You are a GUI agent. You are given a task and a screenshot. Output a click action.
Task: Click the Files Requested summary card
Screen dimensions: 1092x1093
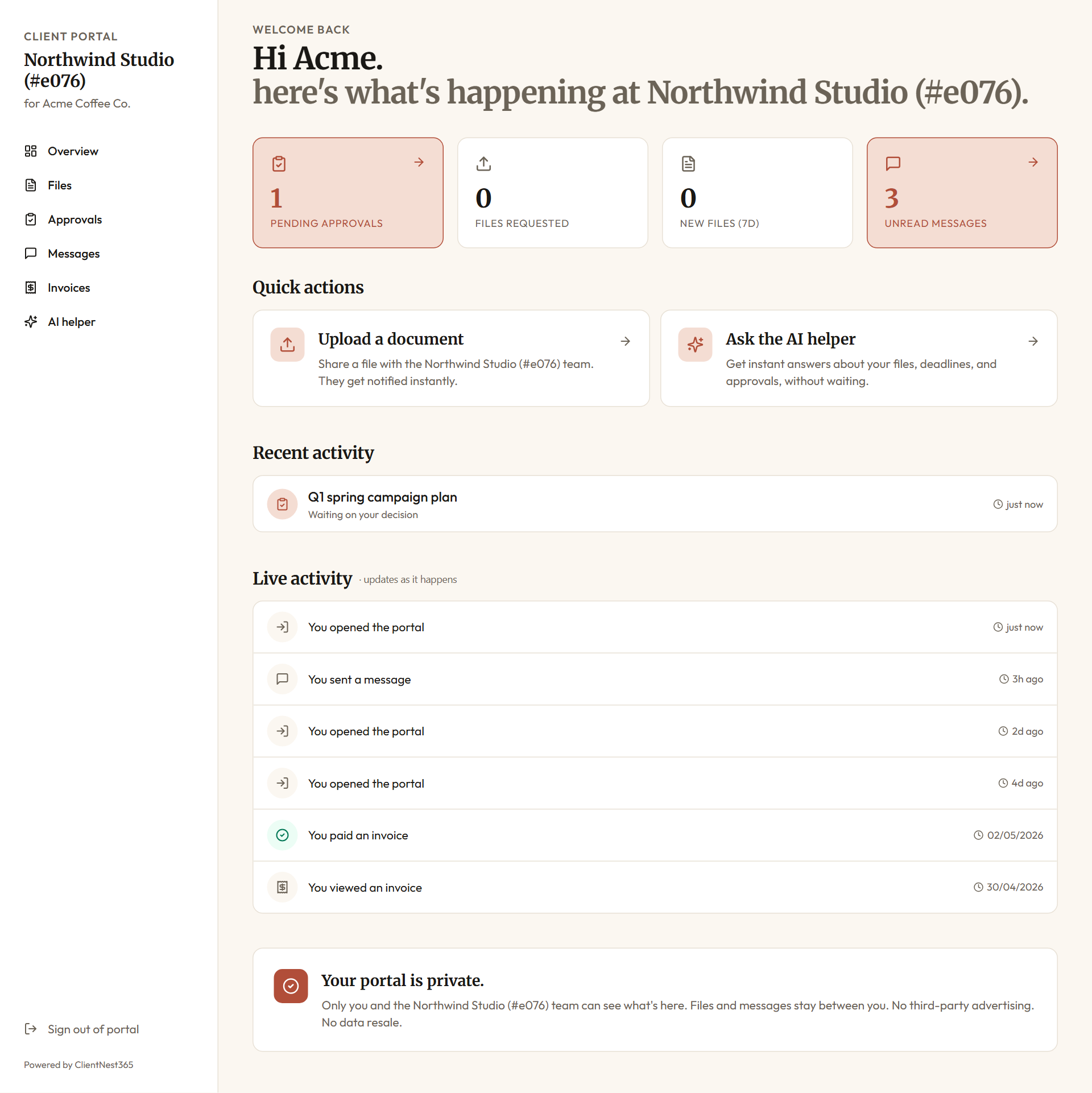pos(553,193)
